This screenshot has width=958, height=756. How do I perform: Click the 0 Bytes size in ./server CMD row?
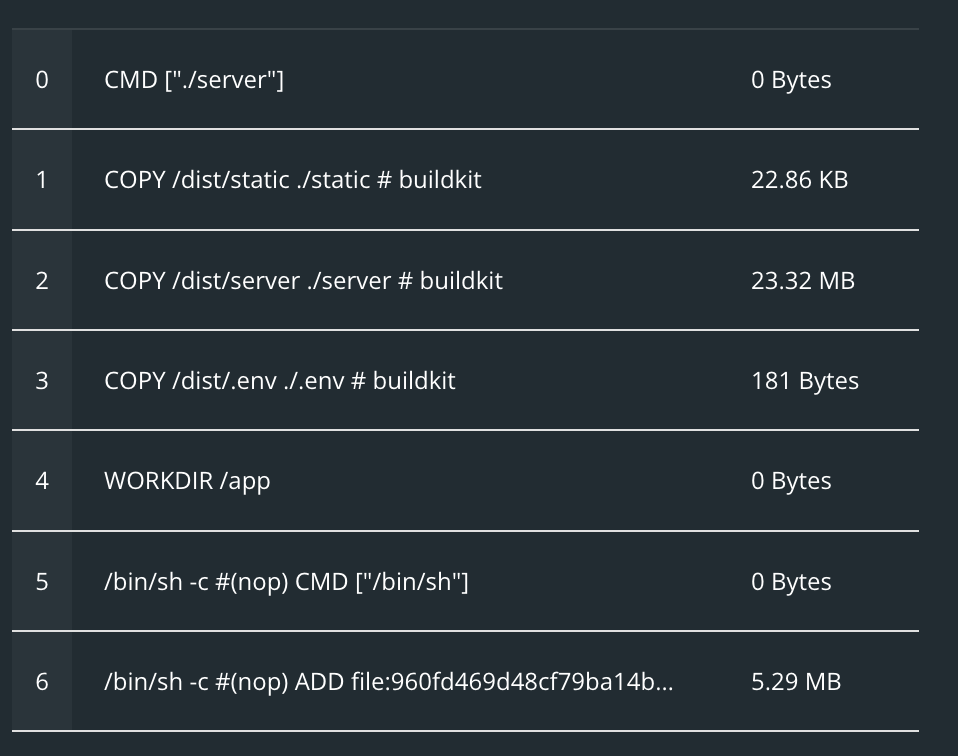791,80
